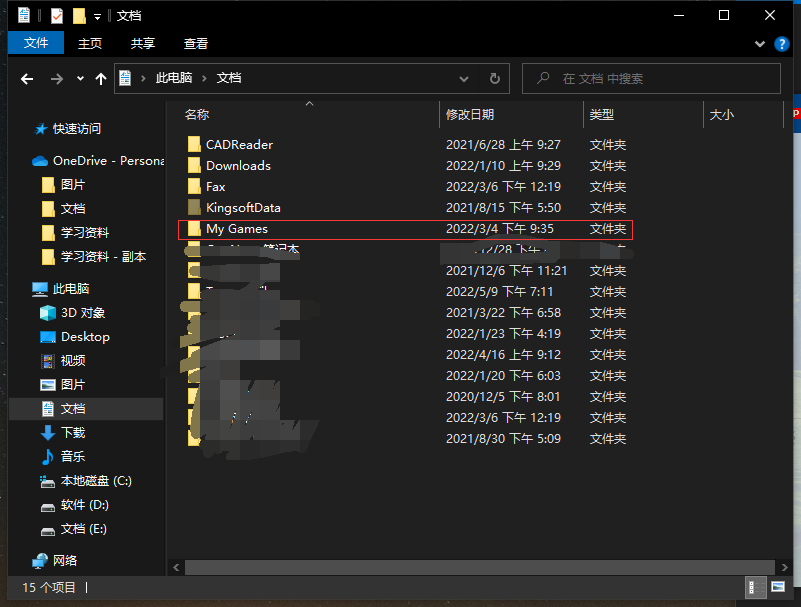Open the 查看 ribbon tab

pyautogui.click(x=196, y=44)
